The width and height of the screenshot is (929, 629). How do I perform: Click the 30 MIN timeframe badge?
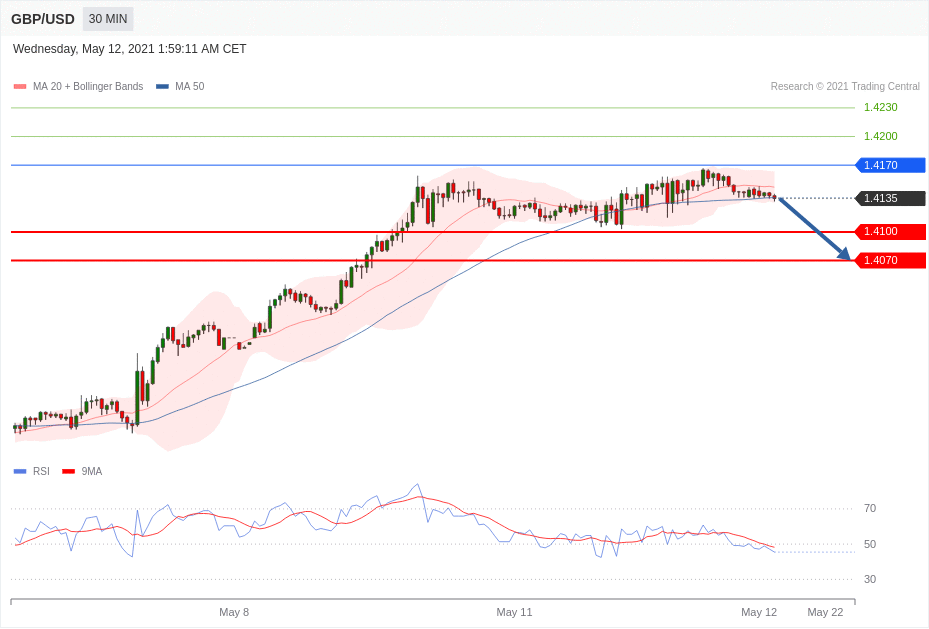[x=108, y=19]
